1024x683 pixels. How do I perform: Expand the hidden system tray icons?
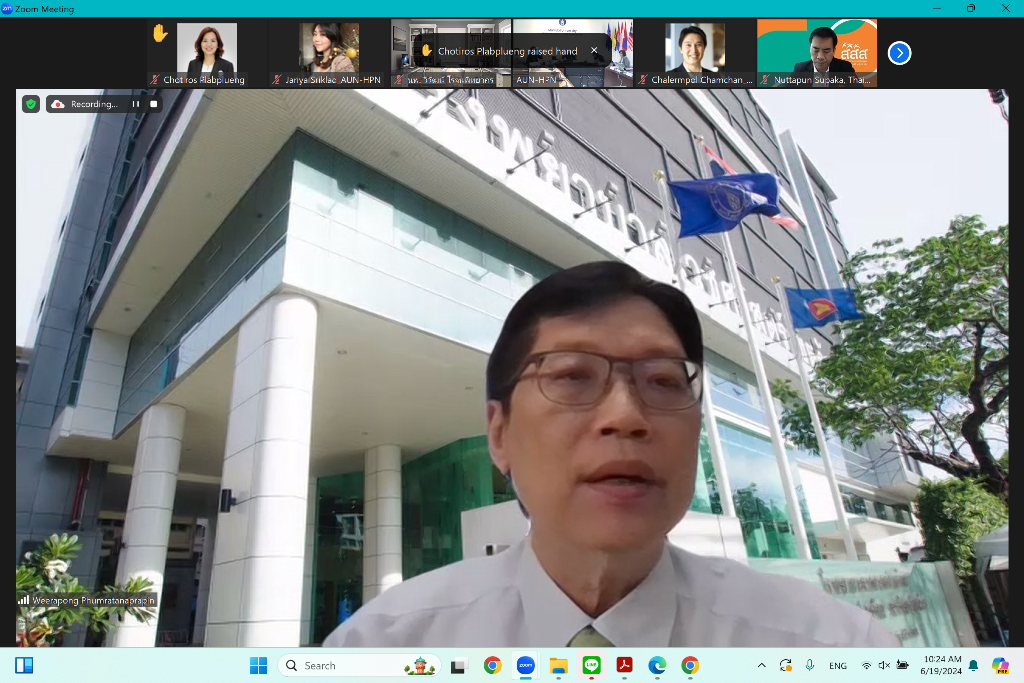762,666
